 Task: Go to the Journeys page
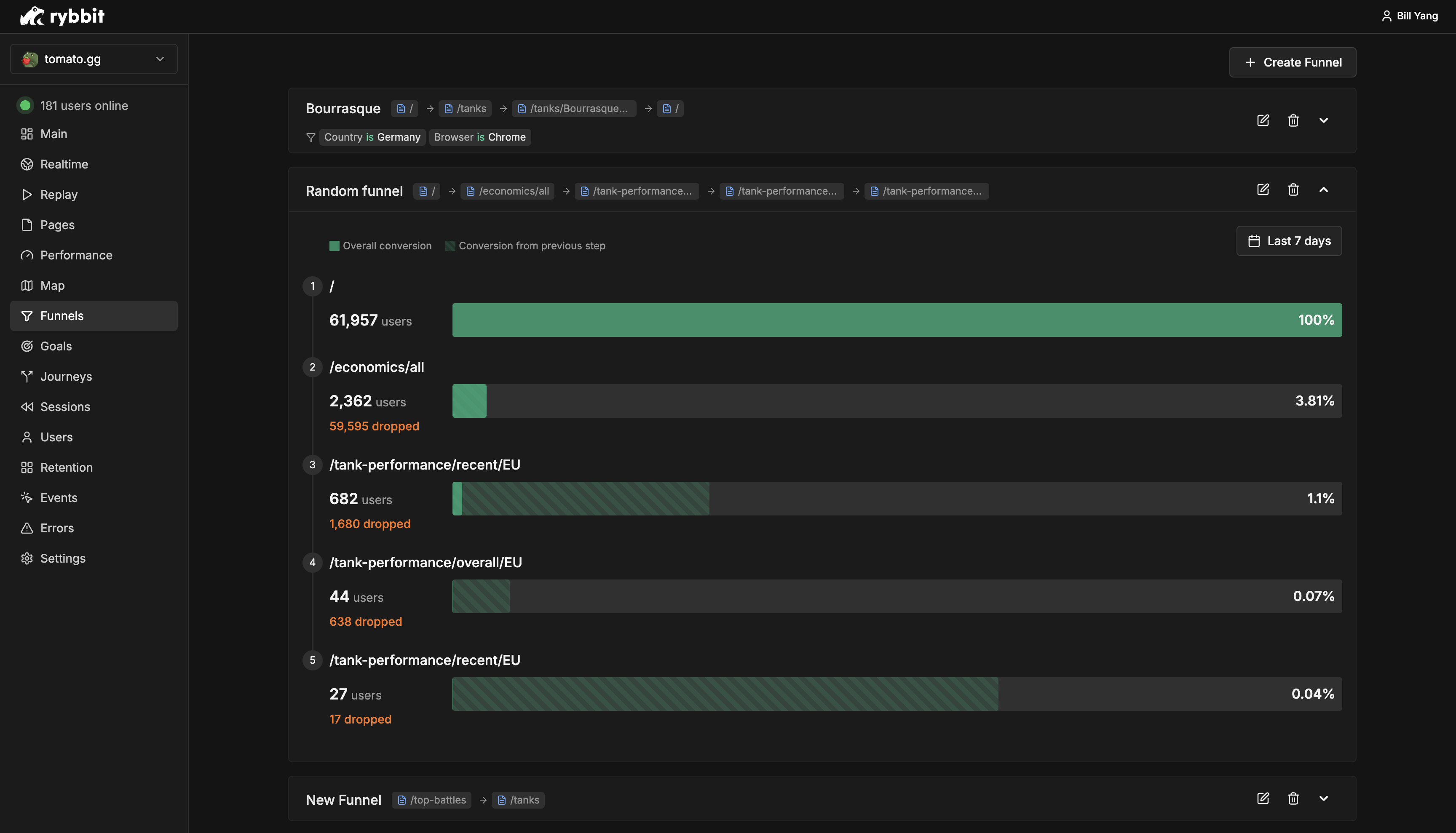(x=66, y=376)
